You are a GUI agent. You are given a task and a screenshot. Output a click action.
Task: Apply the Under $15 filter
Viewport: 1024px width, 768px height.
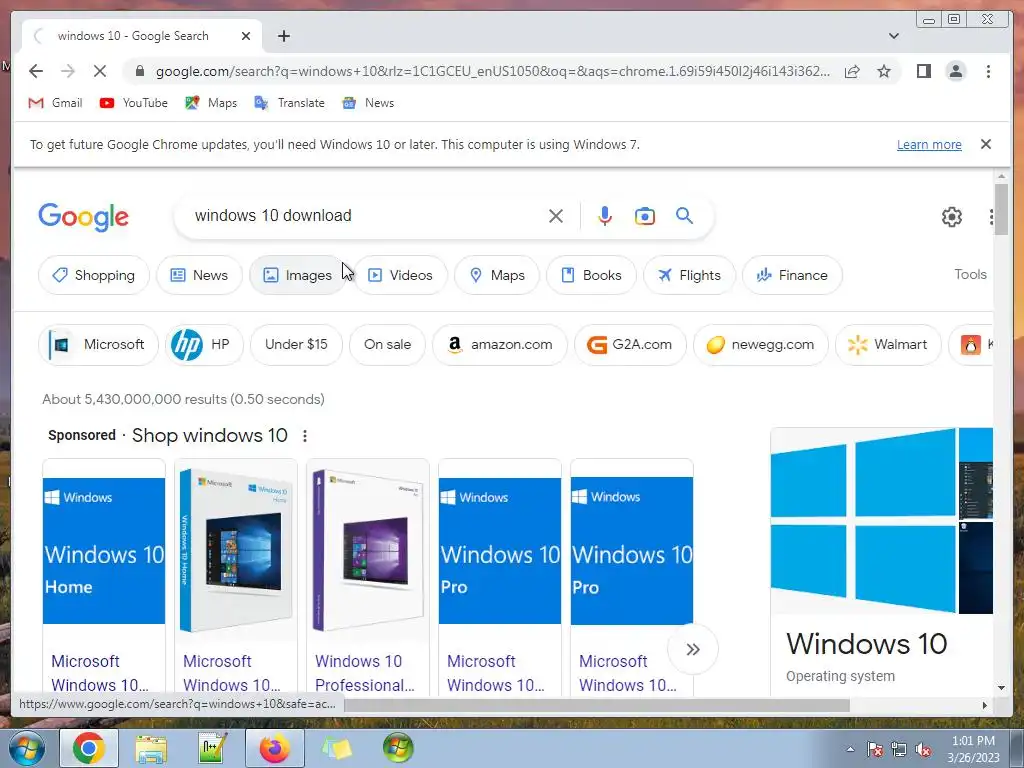coord(296,344)
